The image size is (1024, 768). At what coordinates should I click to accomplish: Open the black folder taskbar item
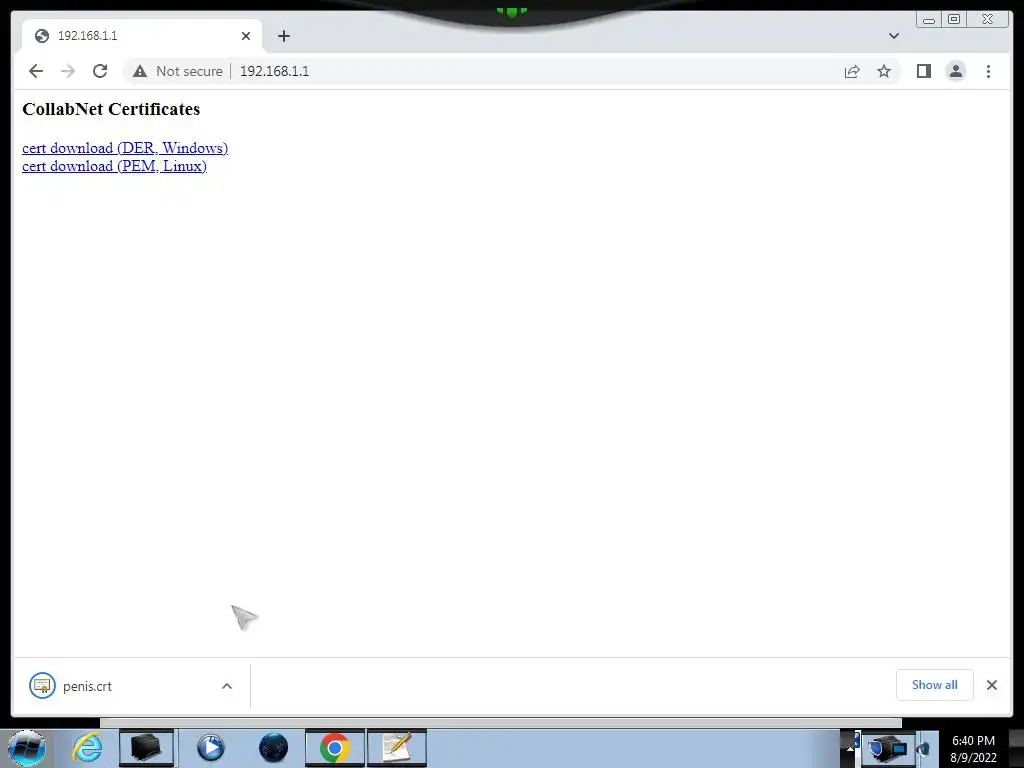(147, 748)
